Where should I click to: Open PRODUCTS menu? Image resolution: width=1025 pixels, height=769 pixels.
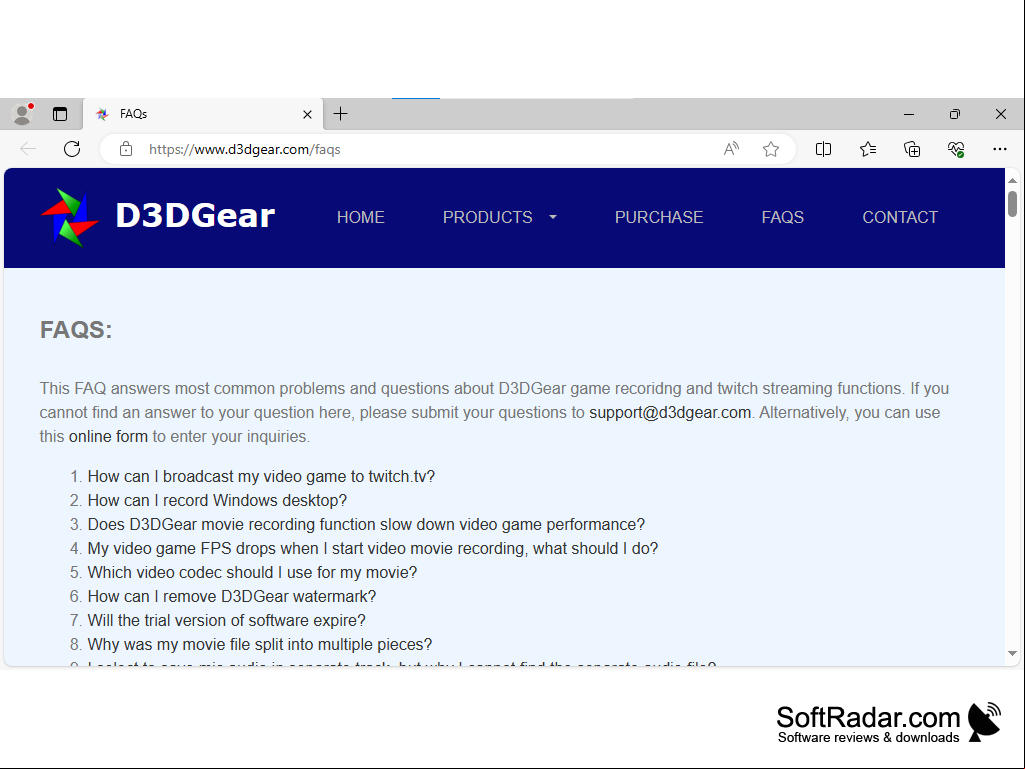pos(488,217)
